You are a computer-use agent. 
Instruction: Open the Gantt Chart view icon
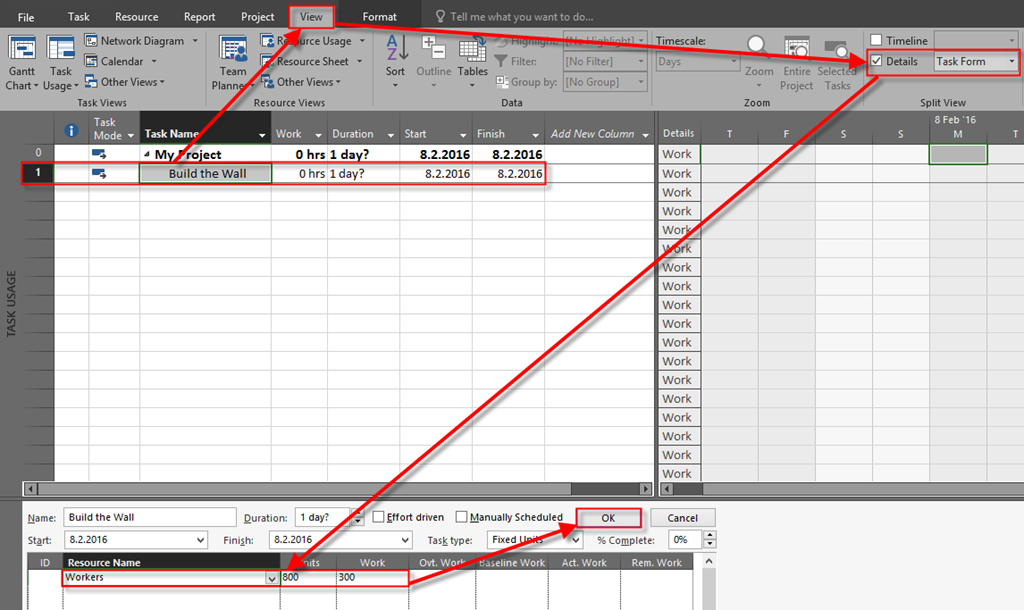pos(22,50)
